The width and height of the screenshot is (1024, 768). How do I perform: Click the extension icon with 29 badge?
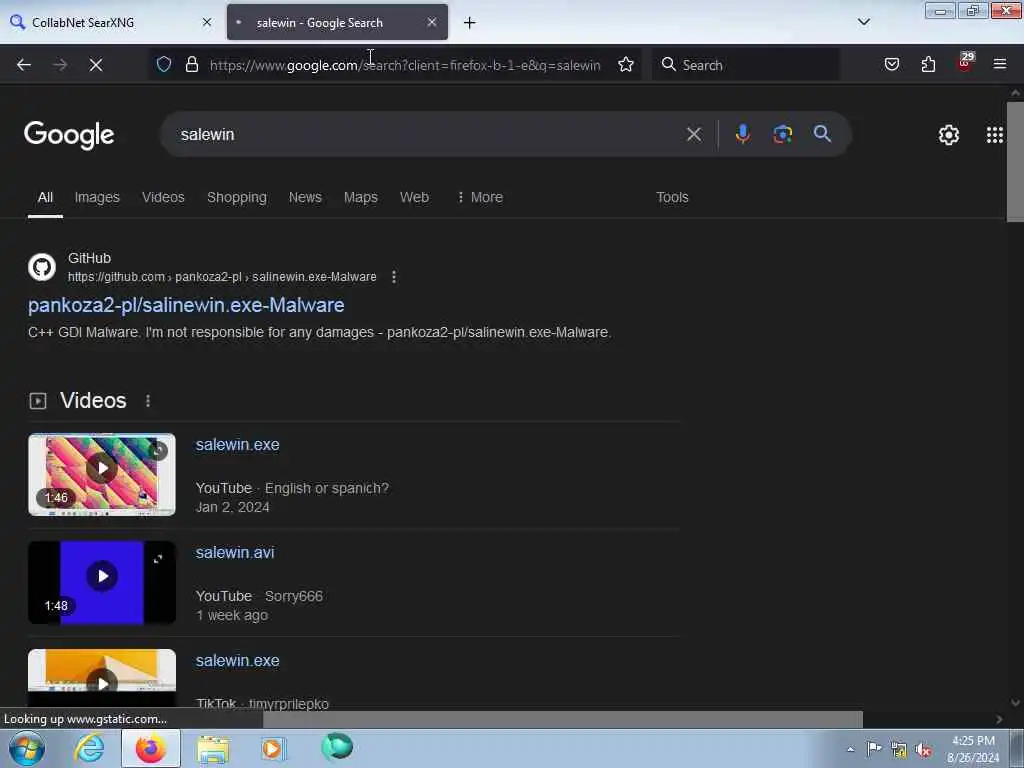tap(965, 63)
